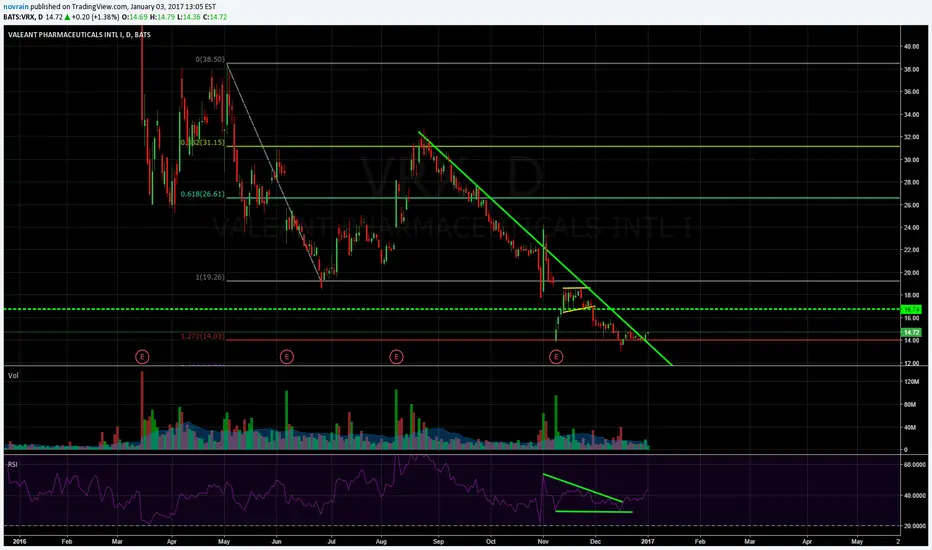Click the BATS:VRX, D symbol label
Viewport: 932px width, 550px height.
click(23, 17)
